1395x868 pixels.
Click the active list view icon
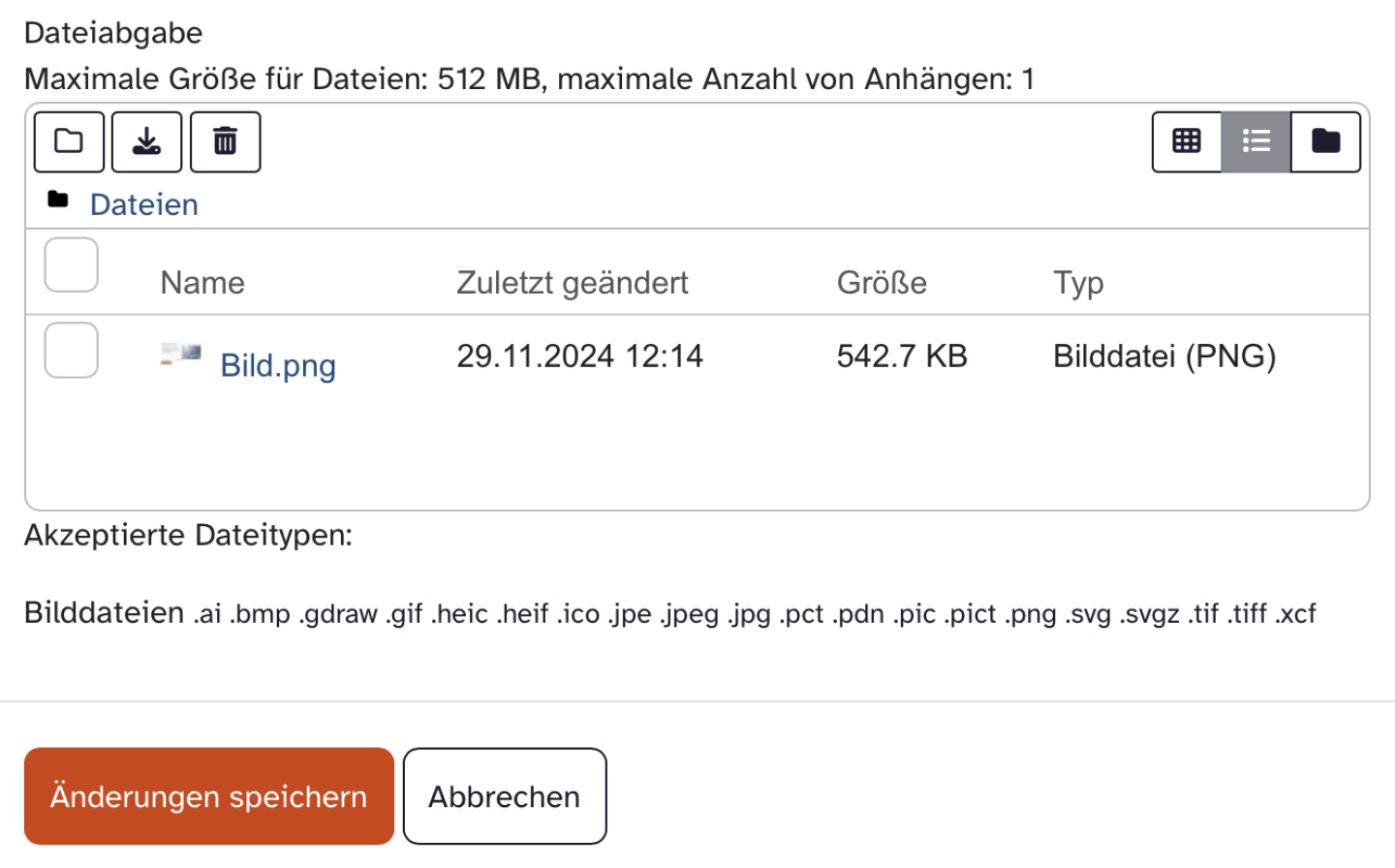1255,141
